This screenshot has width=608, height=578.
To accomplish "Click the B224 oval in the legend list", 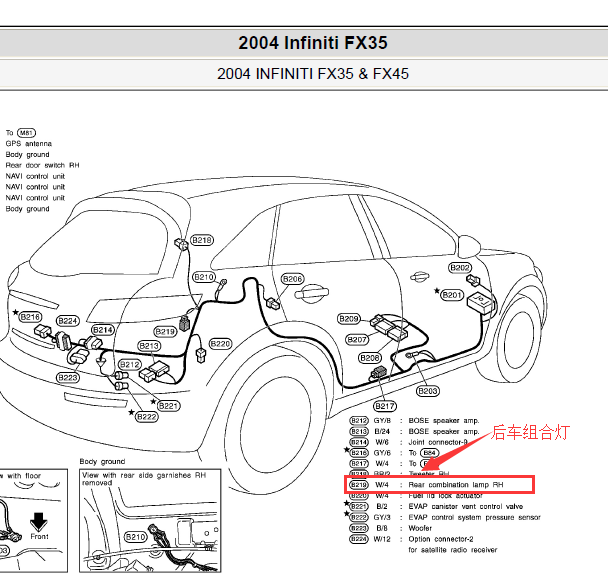I will click(359, 539).
